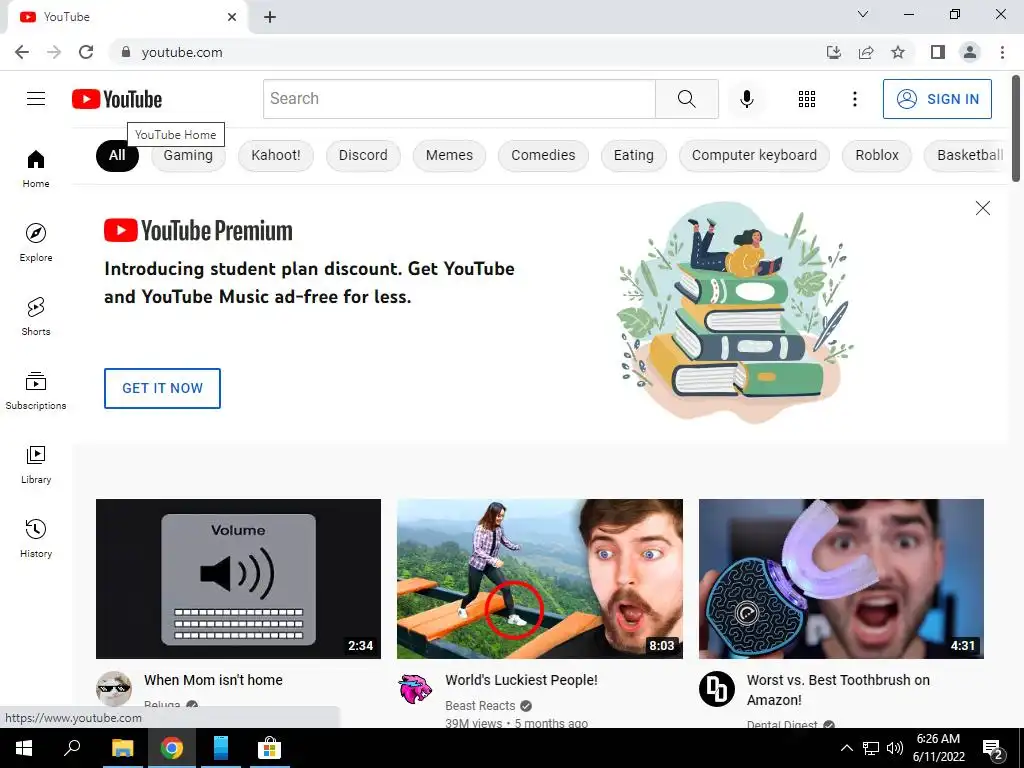
Task: Open the YouTube apps grid
Action: [807, 99]
